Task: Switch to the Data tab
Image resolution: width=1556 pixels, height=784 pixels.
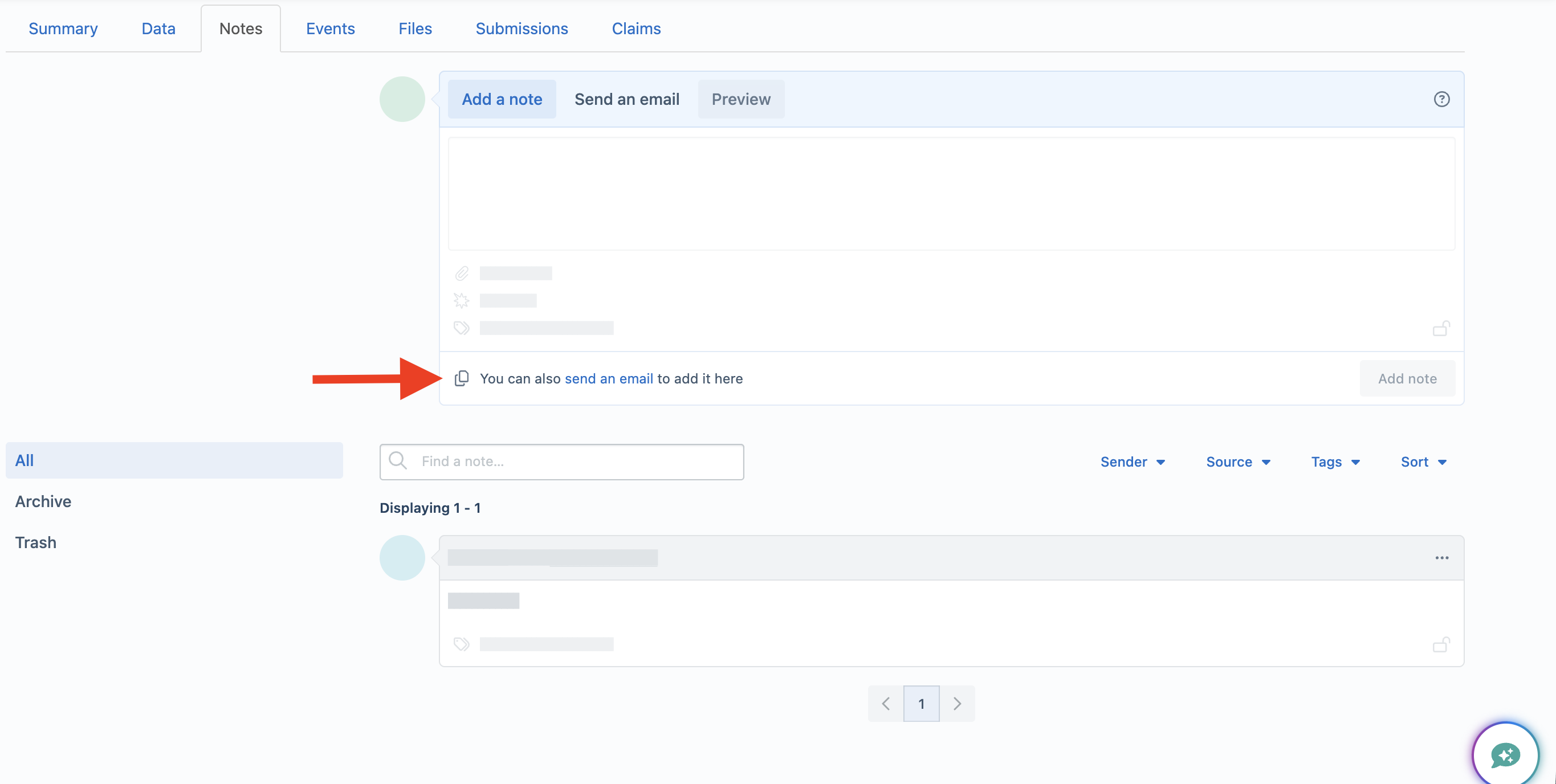Action: click(158, 28)
